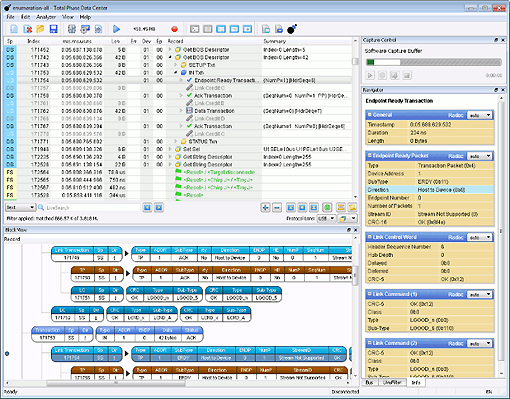Click the export data toolbar icon
The height and width of the screenshot is (399, 510).
279,29
